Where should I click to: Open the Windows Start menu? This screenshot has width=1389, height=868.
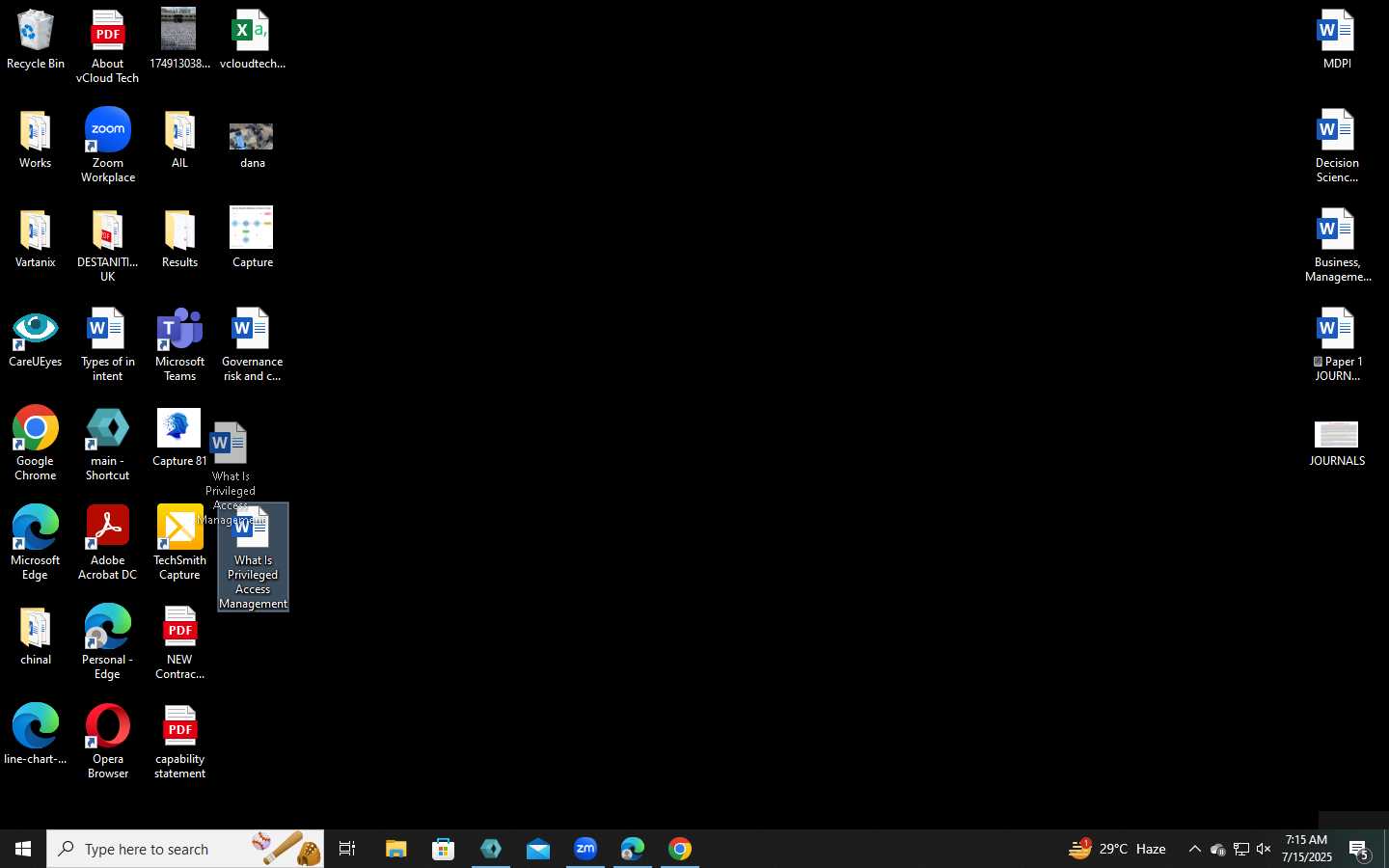[x=23, y=850]
